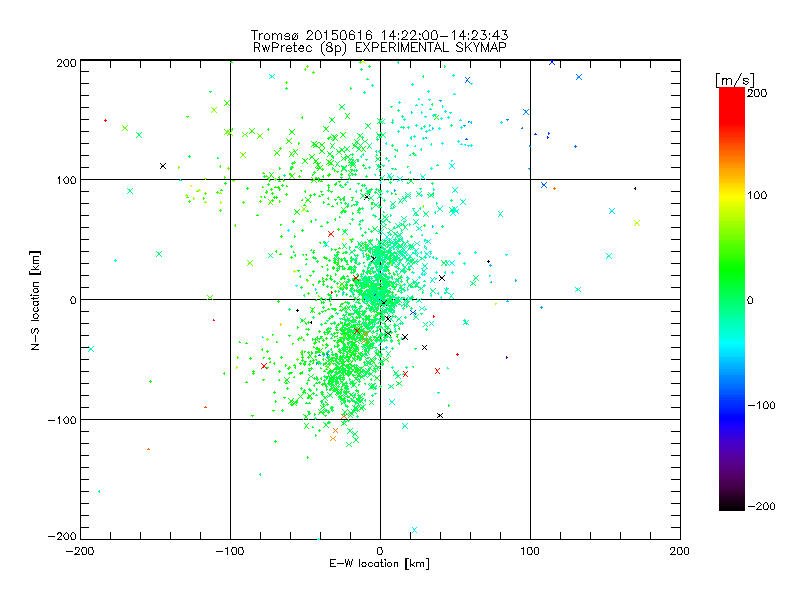Click the x-axis tick label -200
Viewport: 800px width, 600px height.
[80, 551]
